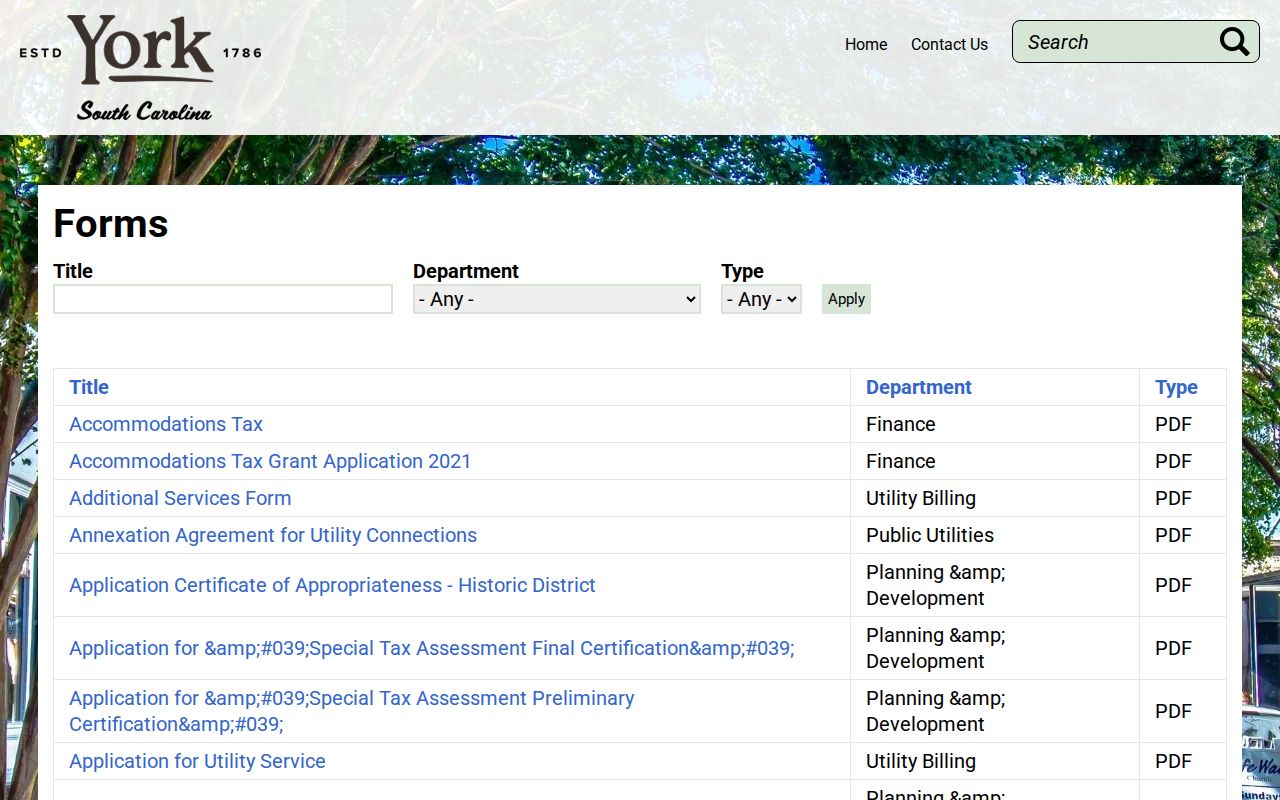Click Finance in the Grant Application 2021 row
Image resolution: width=1280 pixels, height=800 pixels.
(x=901, y=461)
